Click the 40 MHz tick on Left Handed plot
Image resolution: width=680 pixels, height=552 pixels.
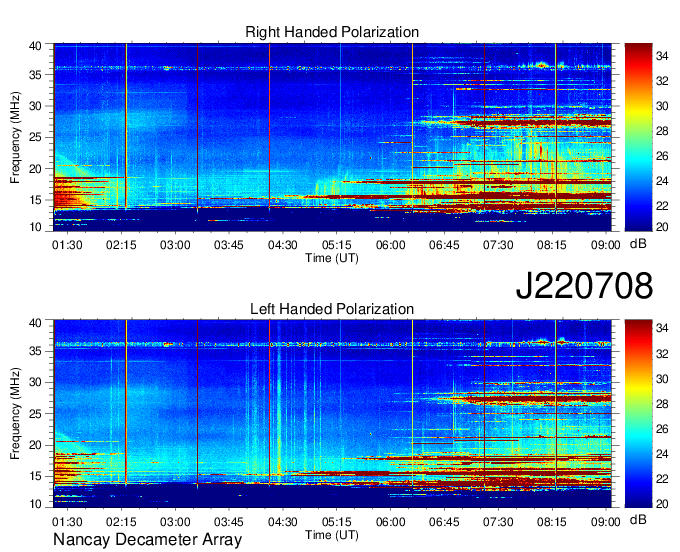click(x=36, y=323)
